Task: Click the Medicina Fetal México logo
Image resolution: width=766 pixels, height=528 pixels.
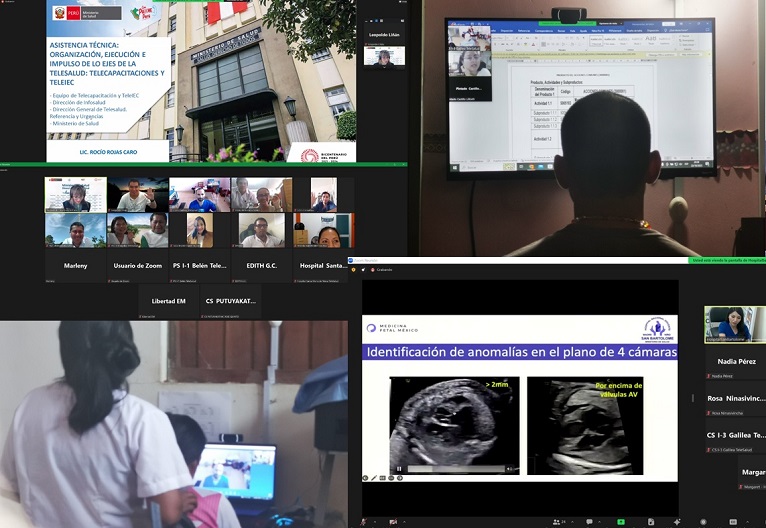Action: point(392,328)
